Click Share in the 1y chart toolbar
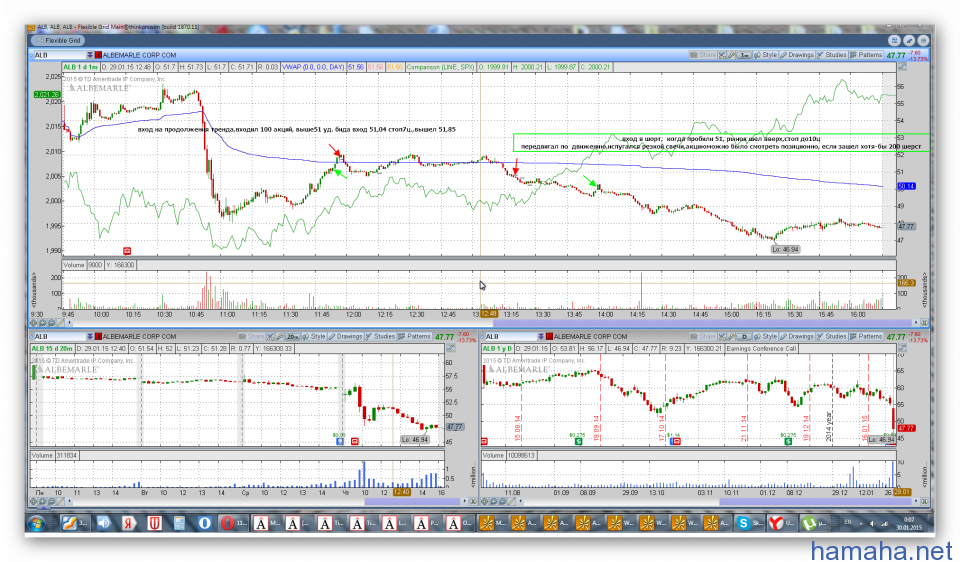Screen dimensions: 960x562 tap(703, 337)
